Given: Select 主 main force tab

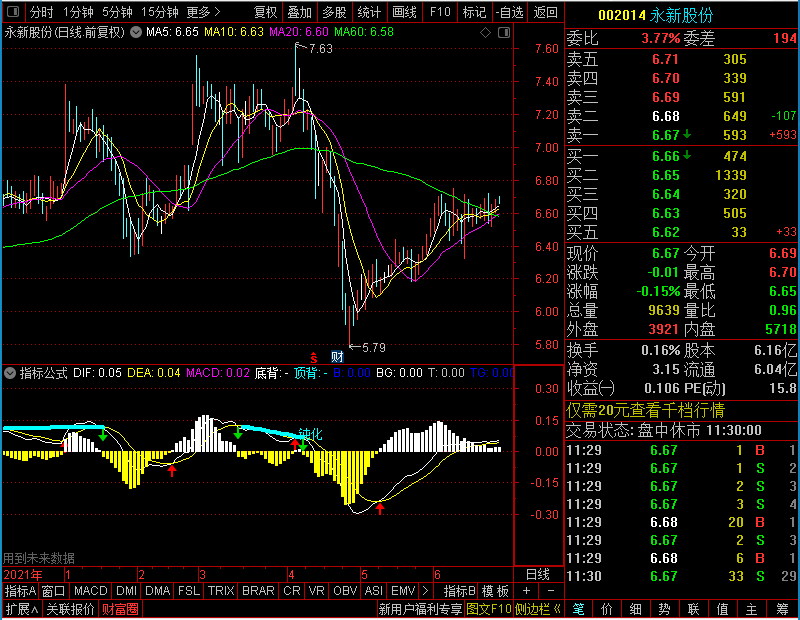Looking at the screenshot, I should click(x=752, y=609).
